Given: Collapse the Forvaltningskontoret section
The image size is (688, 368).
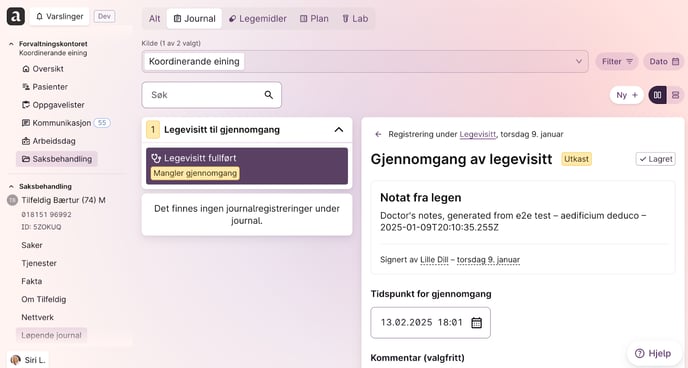Looking at the screenshot, I should [11, 44].
